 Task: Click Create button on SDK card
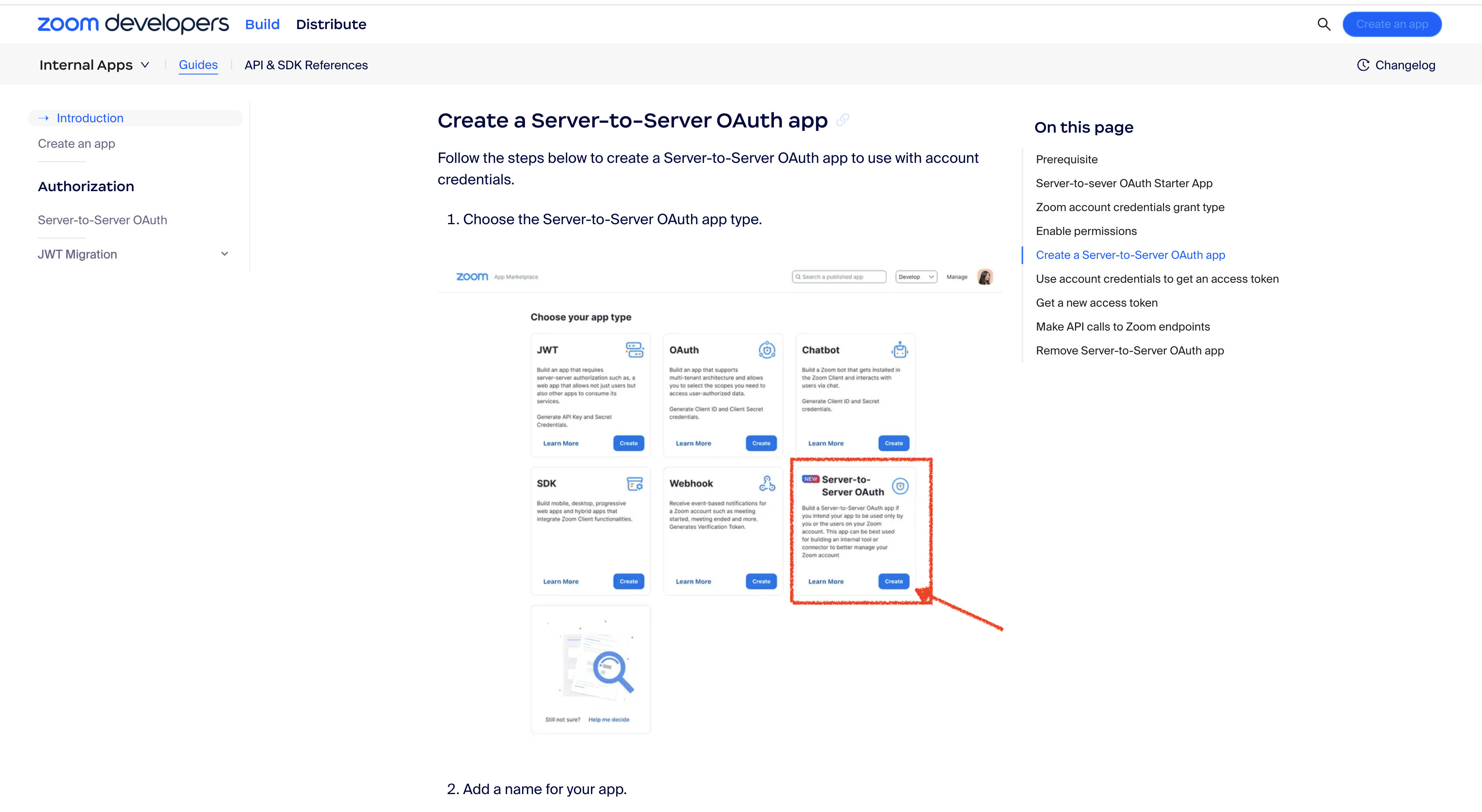click(x=628, y=581)
